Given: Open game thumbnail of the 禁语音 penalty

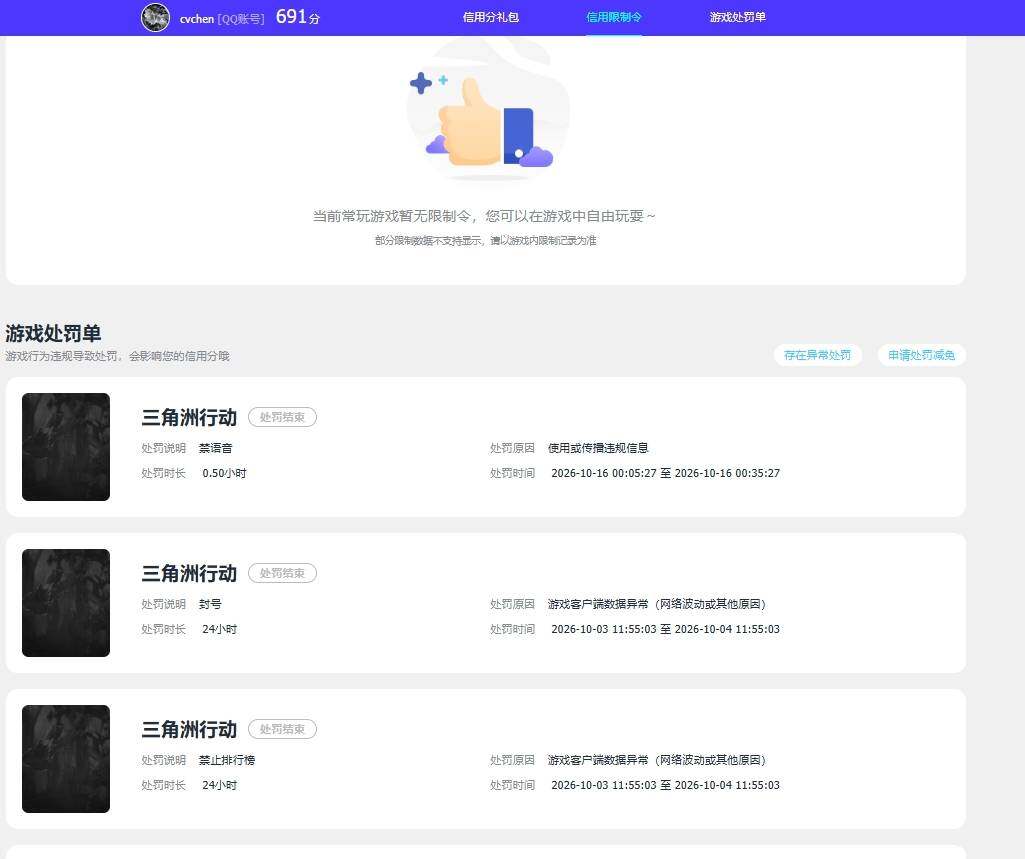Looking at the screenshot, I should coord(66,447).
